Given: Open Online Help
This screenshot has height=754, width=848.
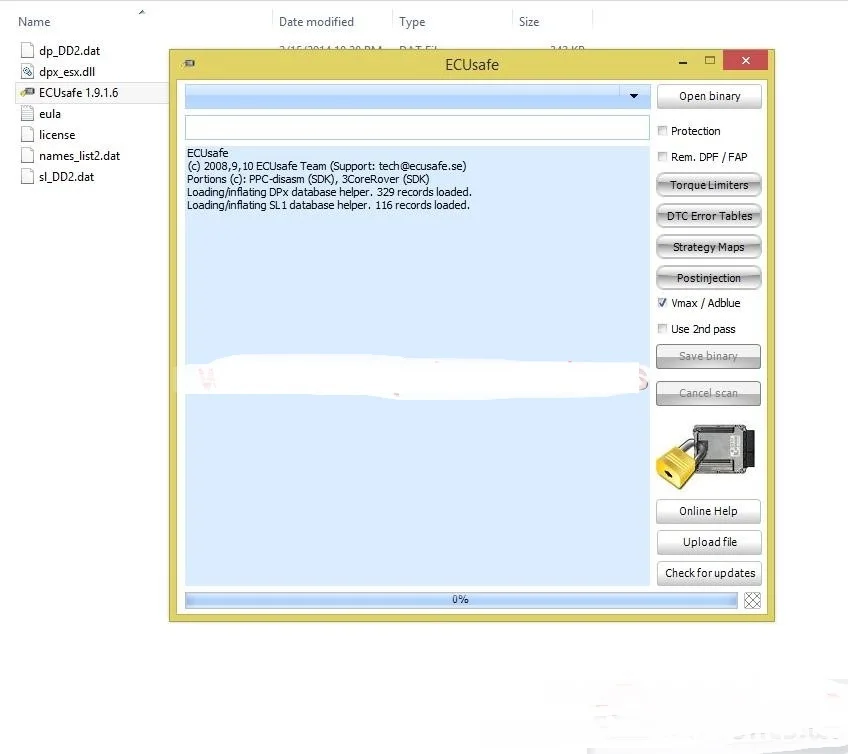Looking at the screenshot, I should (x=708, y=511).
